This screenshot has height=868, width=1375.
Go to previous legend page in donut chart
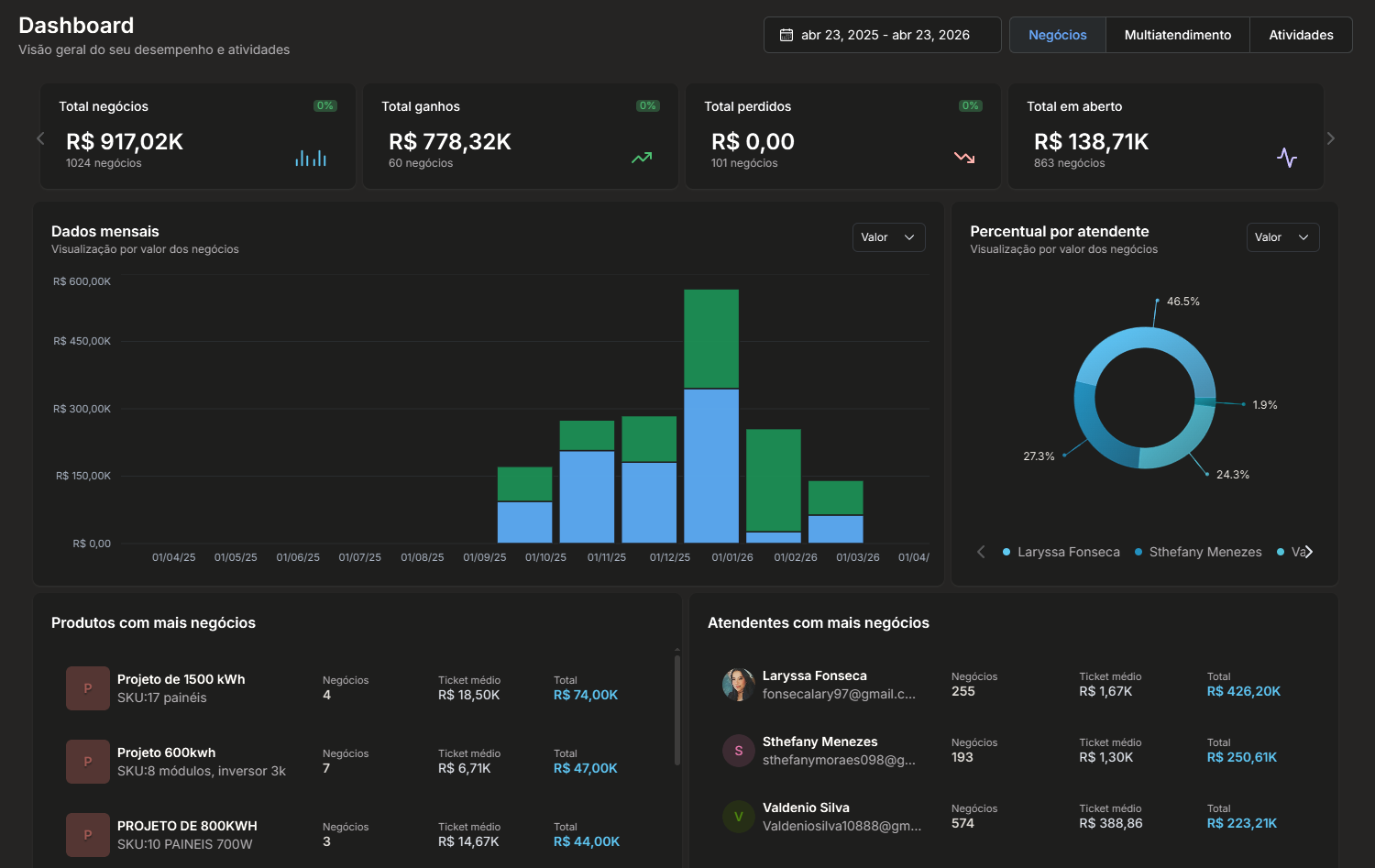coord(981,552)
